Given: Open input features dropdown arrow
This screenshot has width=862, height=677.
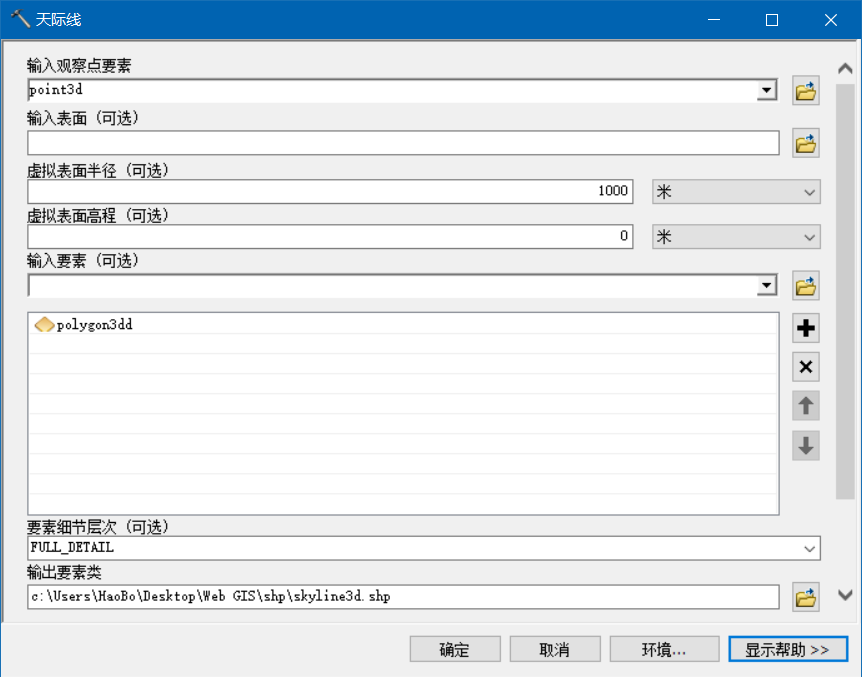Looking at the screenshot, I should (766, 285).
